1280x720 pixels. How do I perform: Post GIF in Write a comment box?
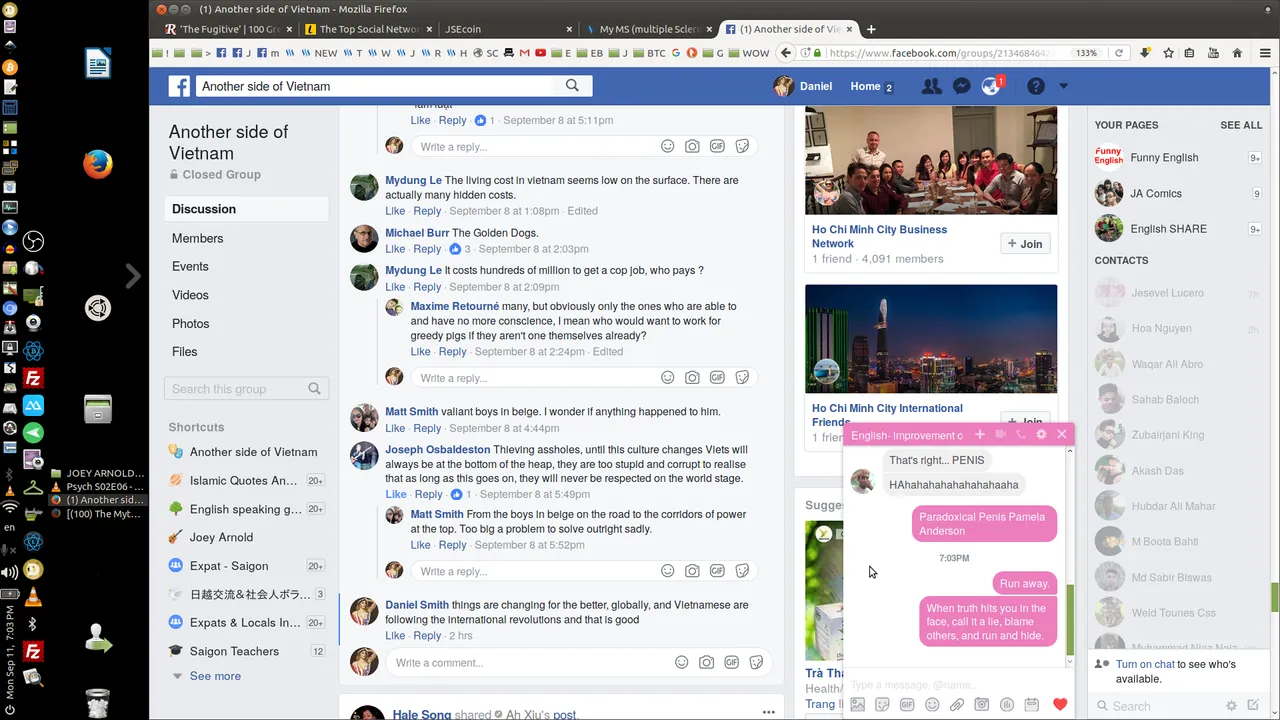coord(731,662)
